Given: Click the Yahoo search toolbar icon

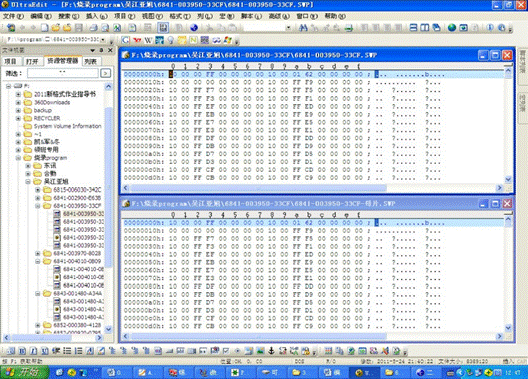Looking at the screenshot, I should [137, 40].
